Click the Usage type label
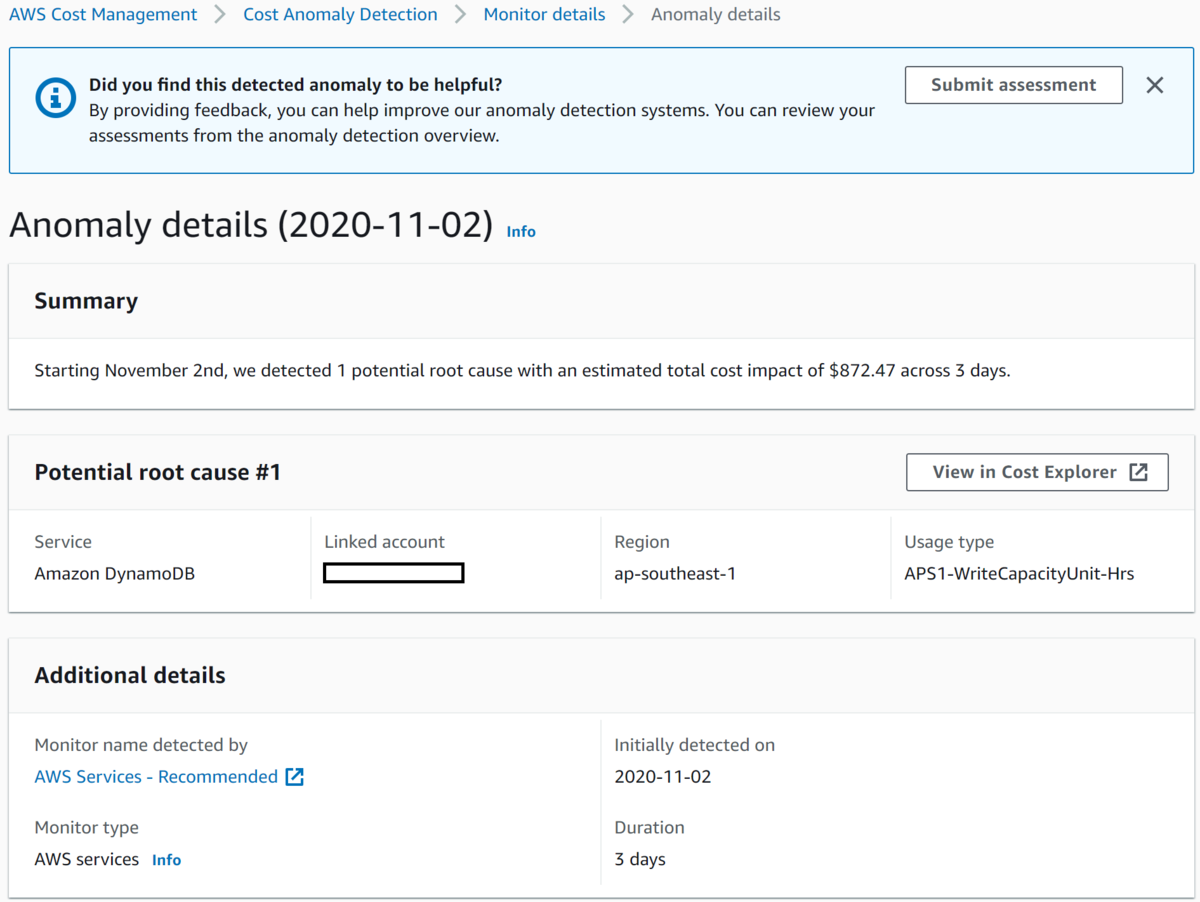Image resolution: width=1200 pixels, height=902 pixels. pyautogui.click(x=949, y=542)
